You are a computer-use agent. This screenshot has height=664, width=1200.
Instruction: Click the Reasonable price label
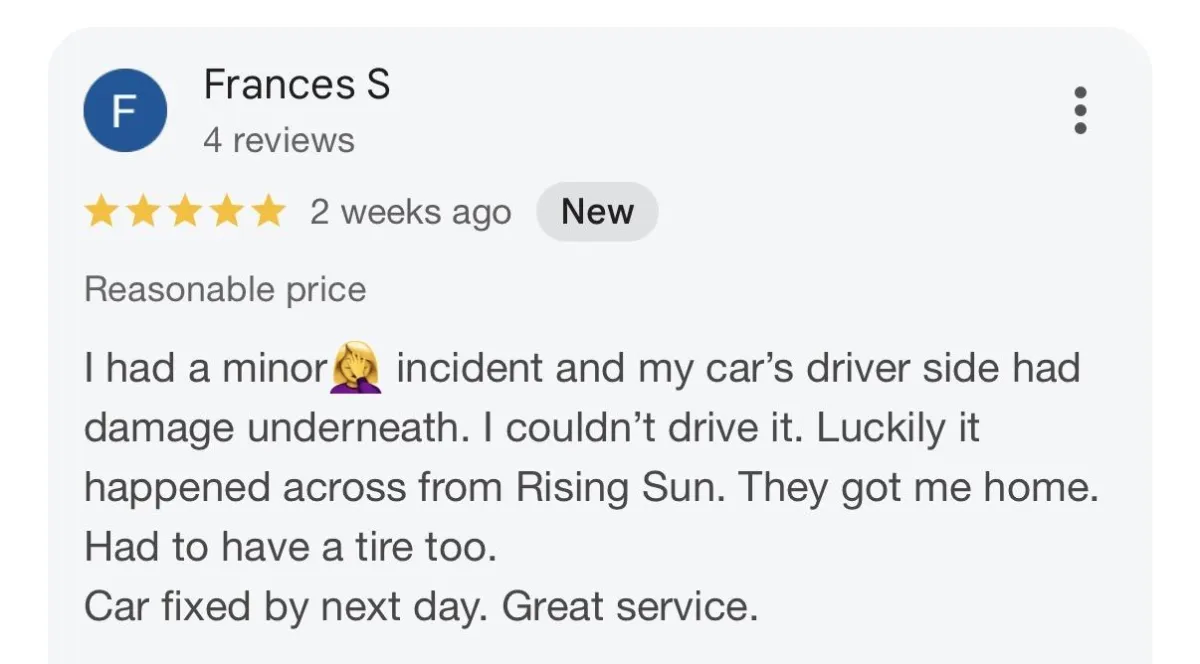[x=225, y=290]
